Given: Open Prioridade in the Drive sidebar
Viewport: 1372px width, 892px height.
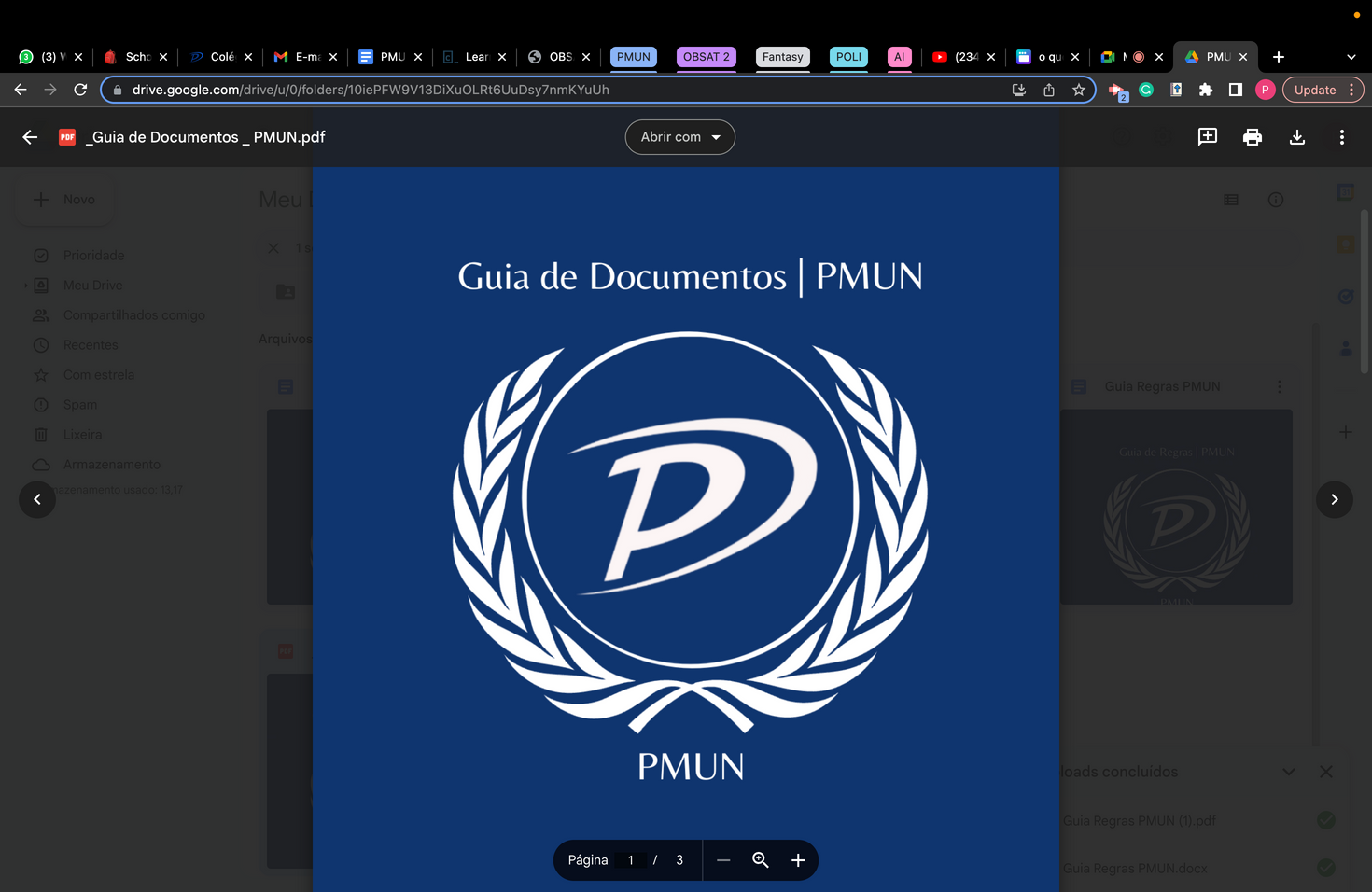Looking at the screenshot, I should [x=93, y=256].
